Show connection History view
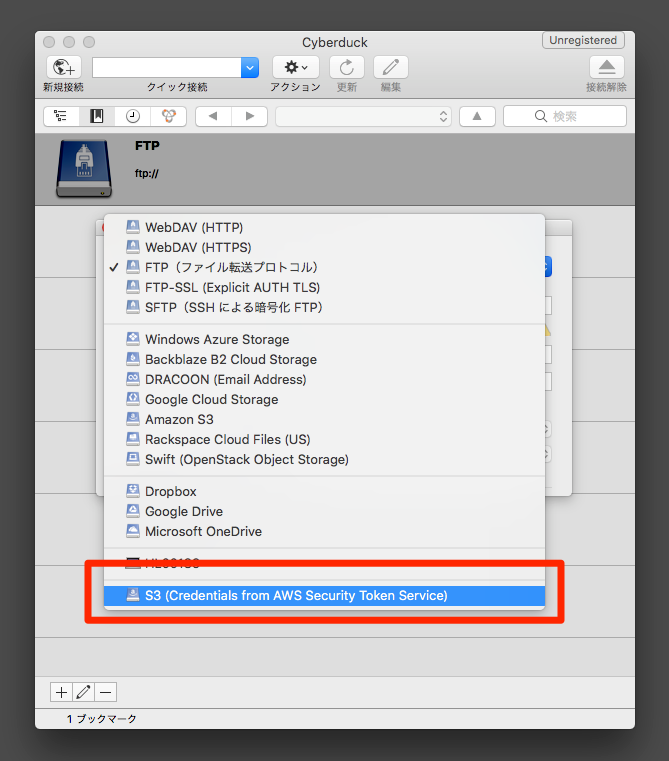 tap(133, 116)
